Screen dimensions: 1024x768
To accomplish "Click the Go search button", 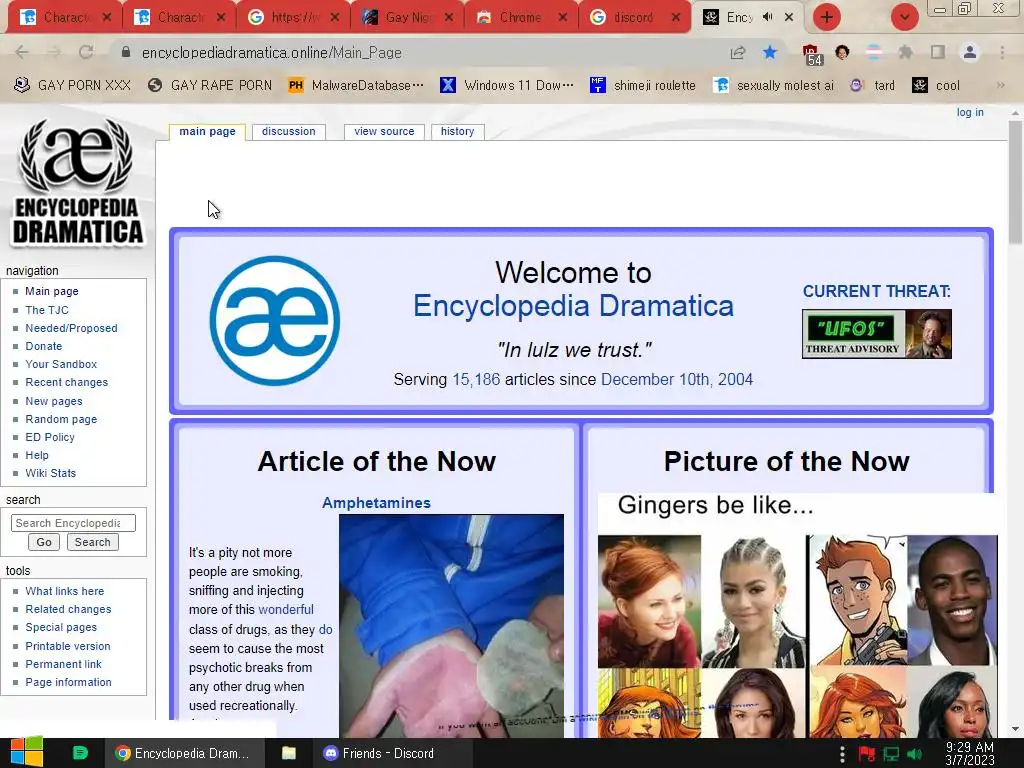I will 44,542.
